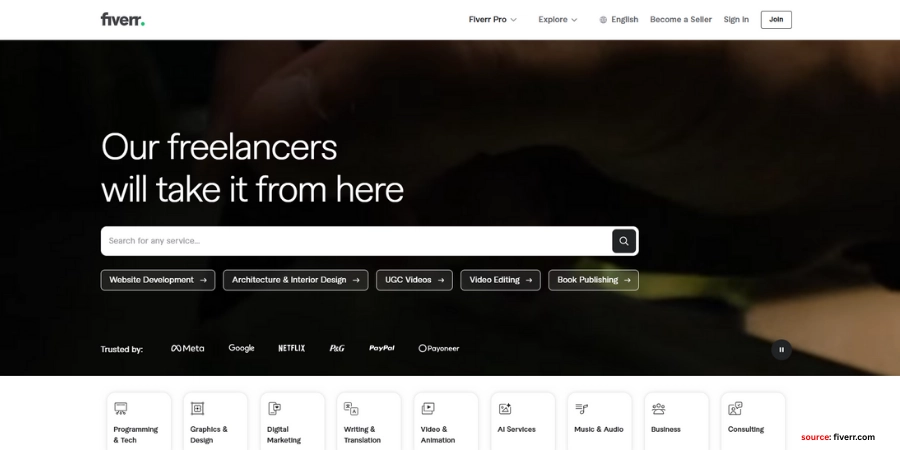Viewport: 900px width, 450px height.
Task: Select the Website Development suggestion
Action: pyautogui.click(x=158, y=280)
